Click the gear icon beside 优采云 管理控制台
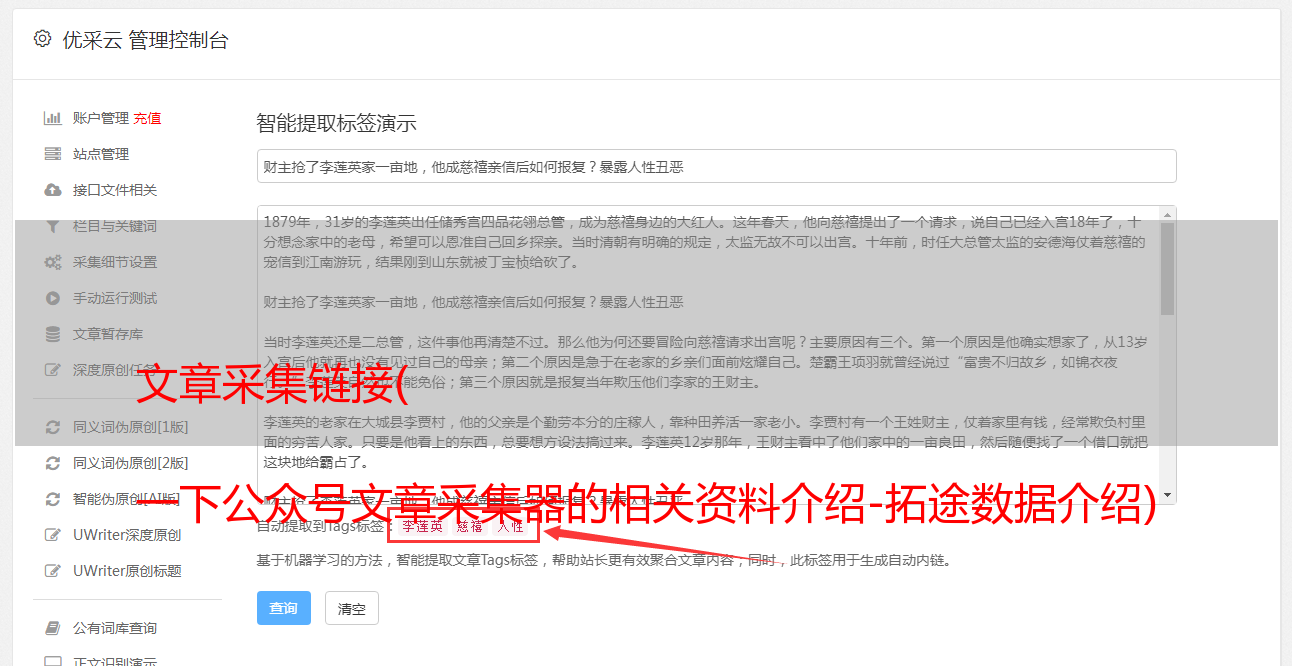The height and width of the screenshot is (666, 1292). 42,39
